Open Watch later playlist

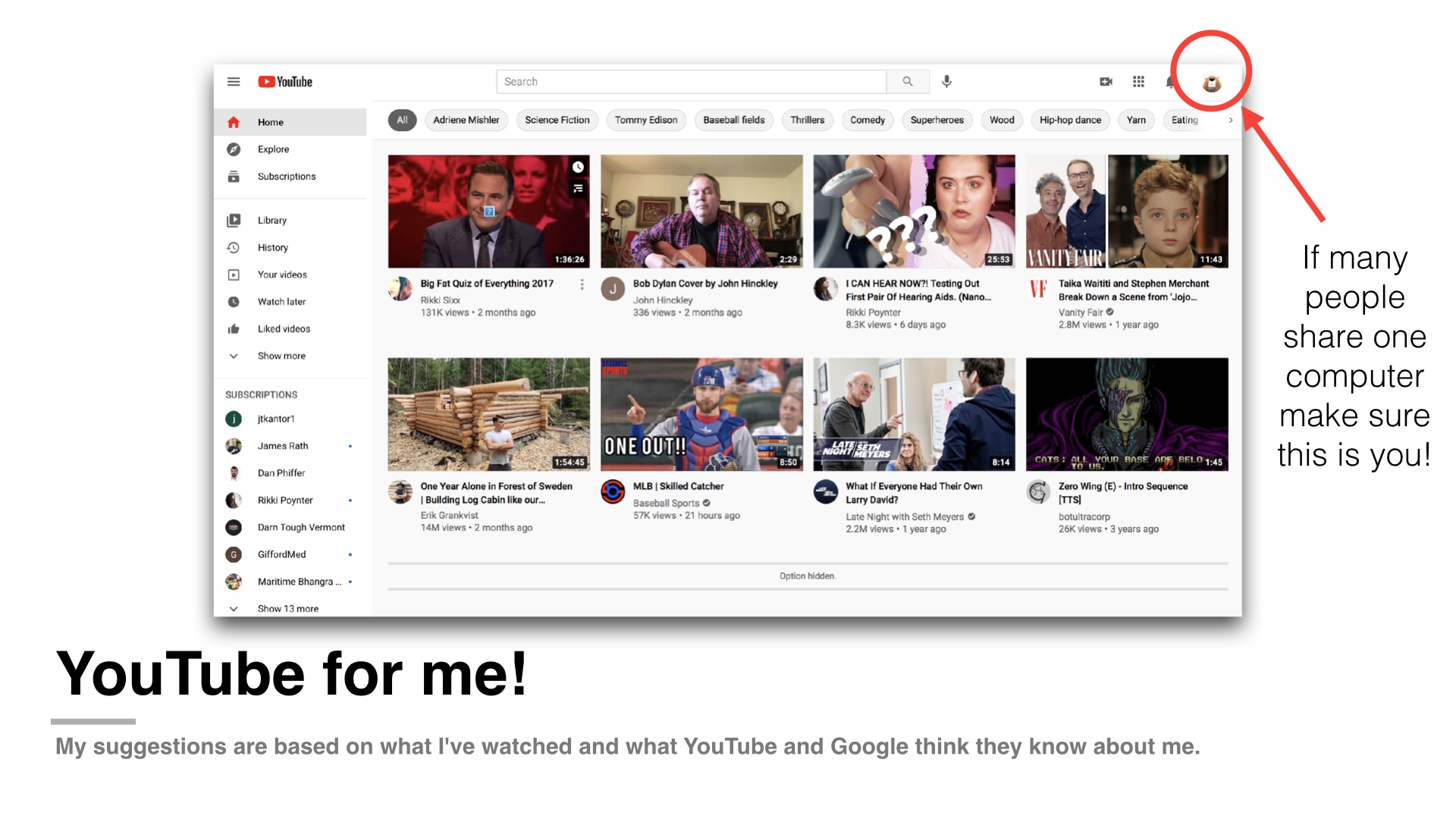(x=290, y=302)
